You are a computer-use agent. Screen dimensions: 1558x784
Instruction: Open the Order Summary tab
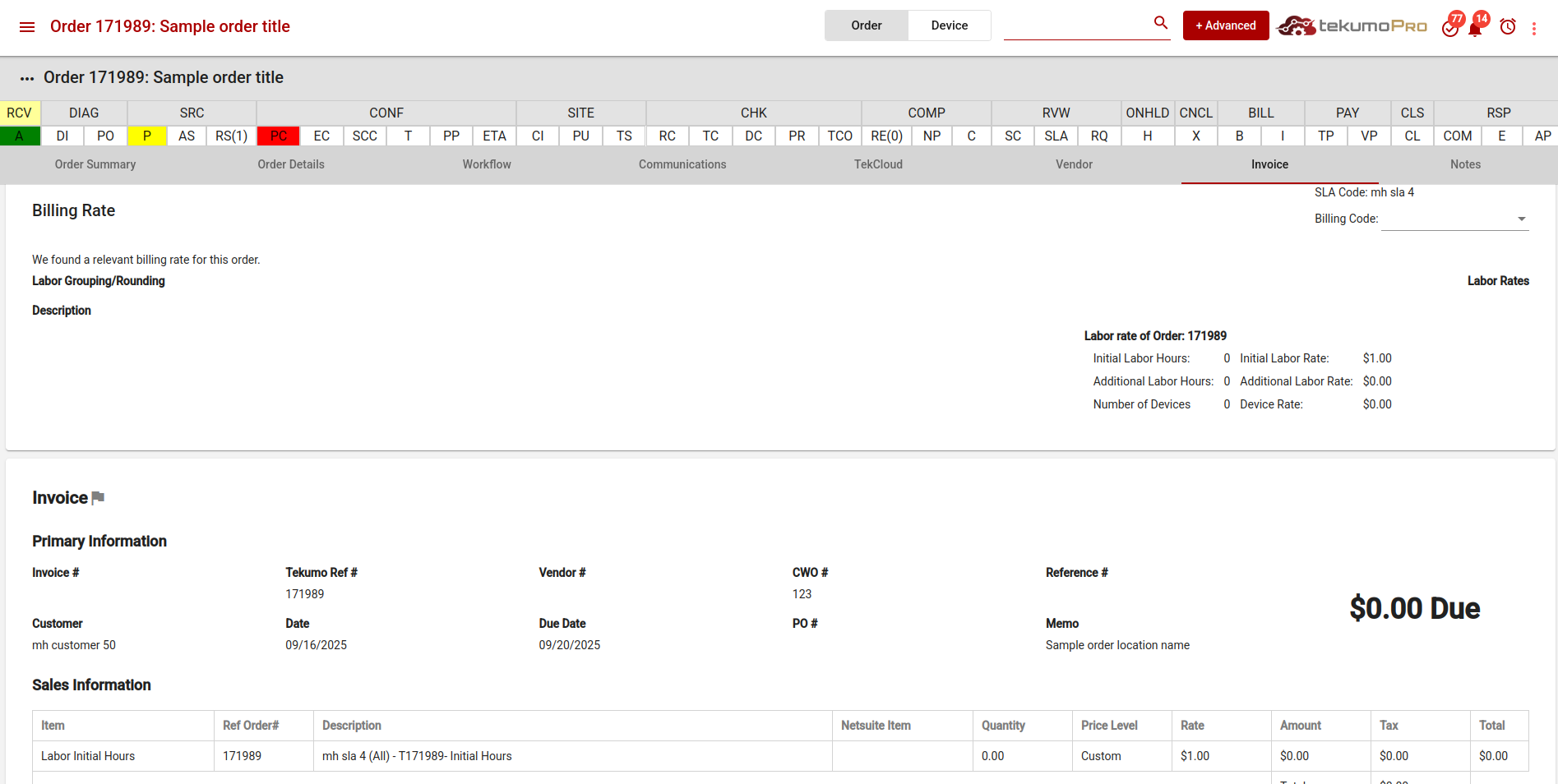click(95, 164)
